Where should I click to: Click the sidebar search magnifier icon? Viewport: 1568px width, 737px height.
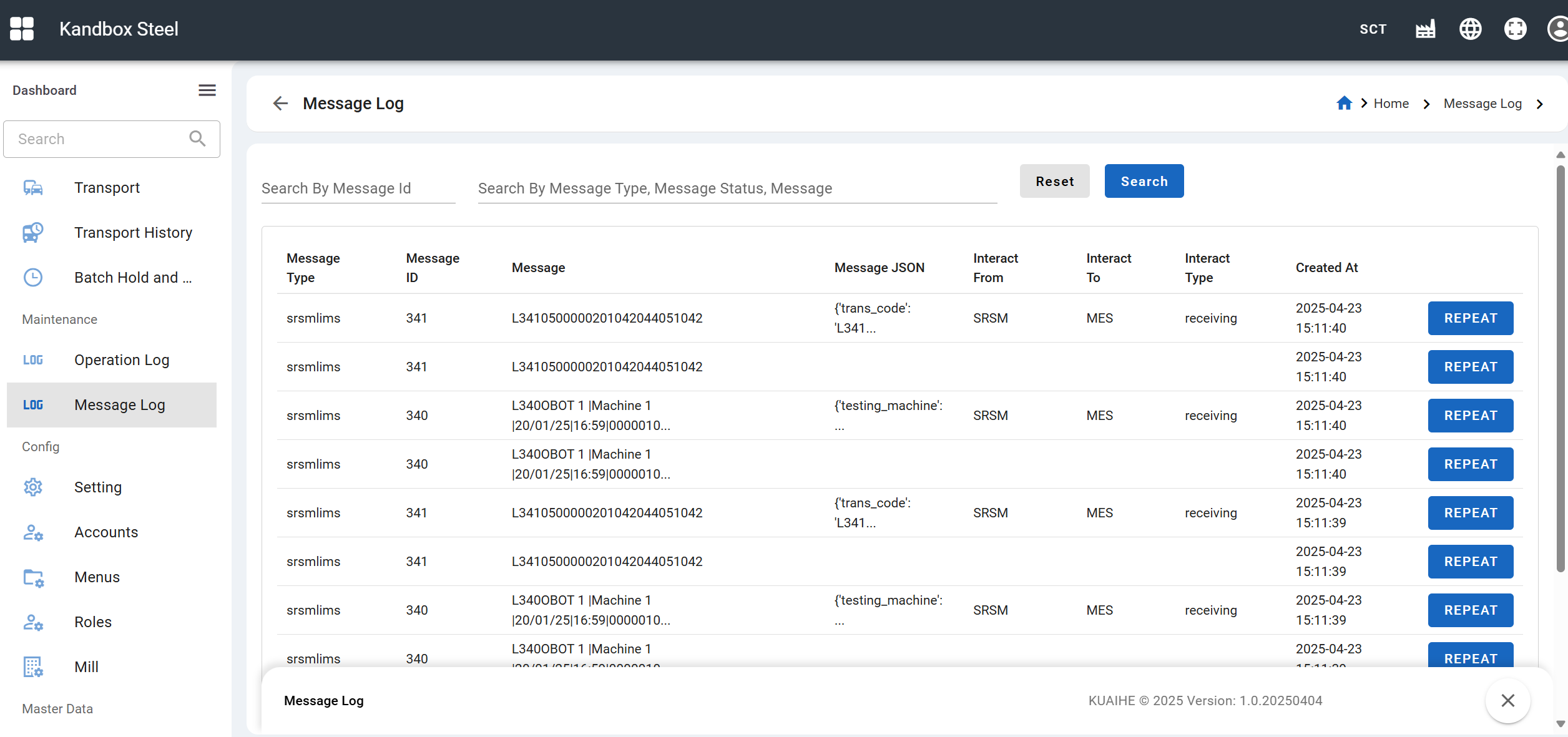197,139
